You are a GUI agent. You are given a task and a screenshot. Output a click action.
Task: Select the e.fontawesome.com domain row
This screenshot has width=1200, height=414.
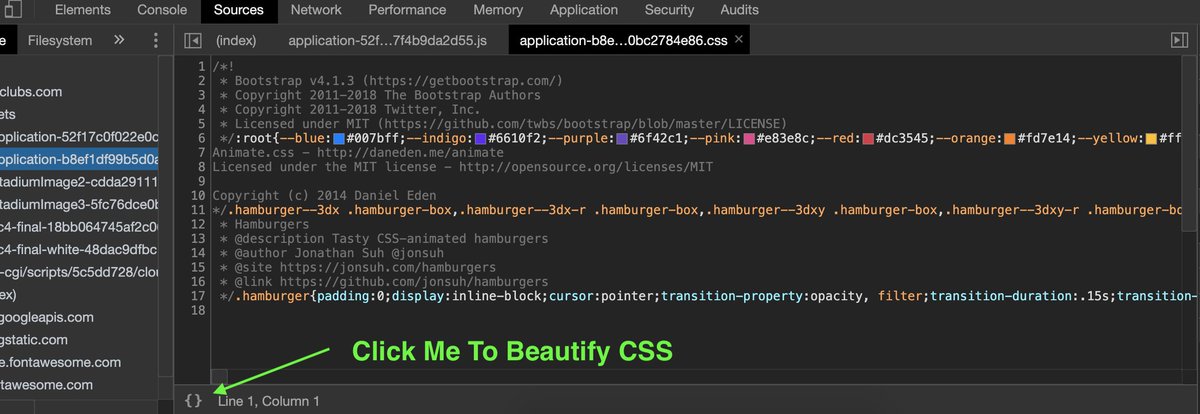80,362
